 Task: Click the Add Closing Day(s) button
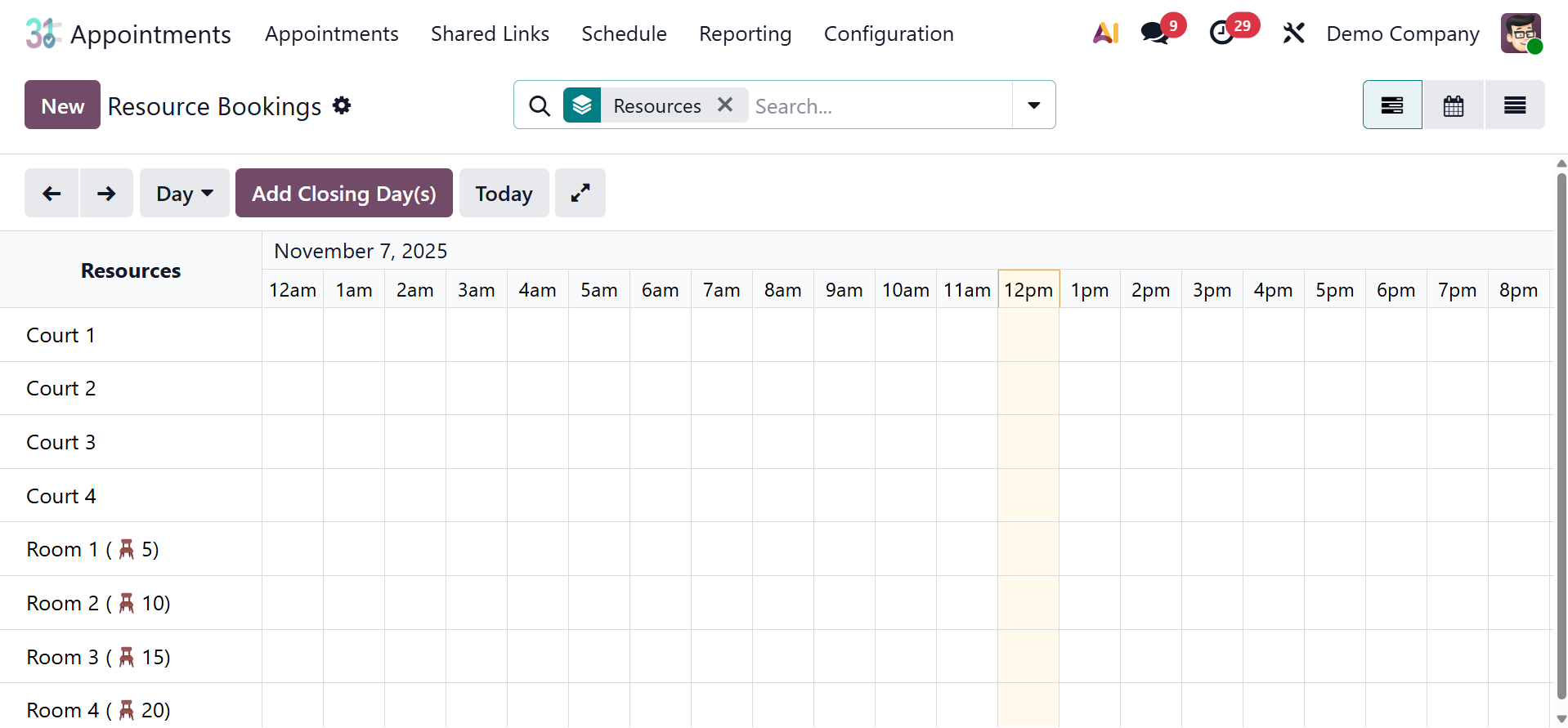coord(344,194)
